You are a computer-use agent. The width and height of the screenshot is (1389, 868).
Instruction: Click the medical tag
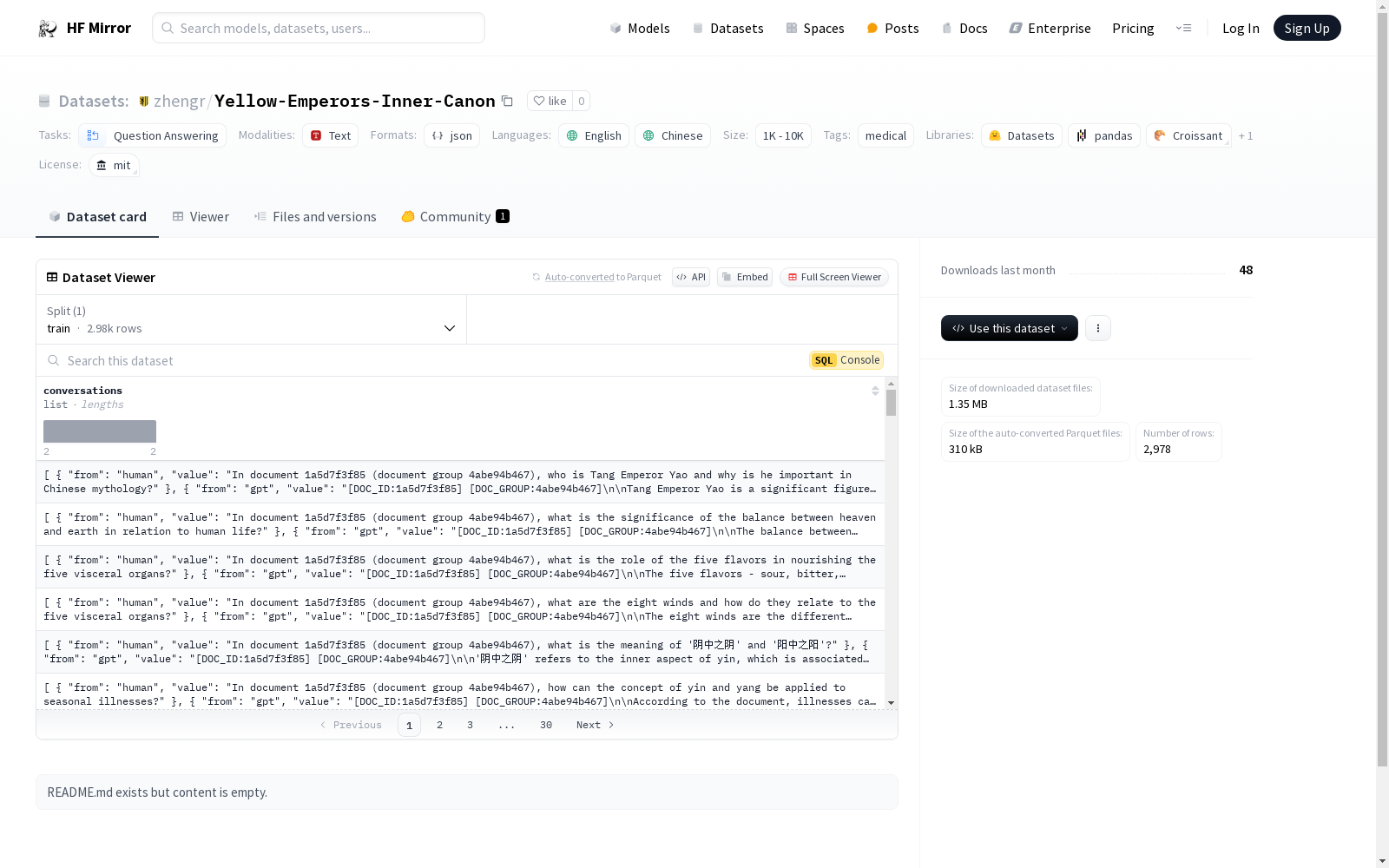coord(885,135)
